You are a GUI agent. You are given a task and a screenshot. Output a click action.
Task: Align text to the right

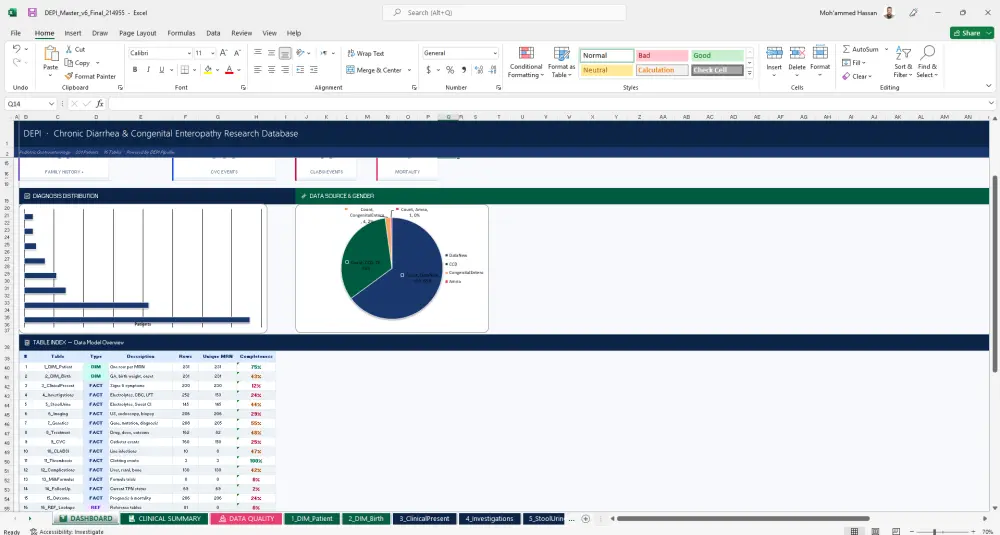(285, 70)
